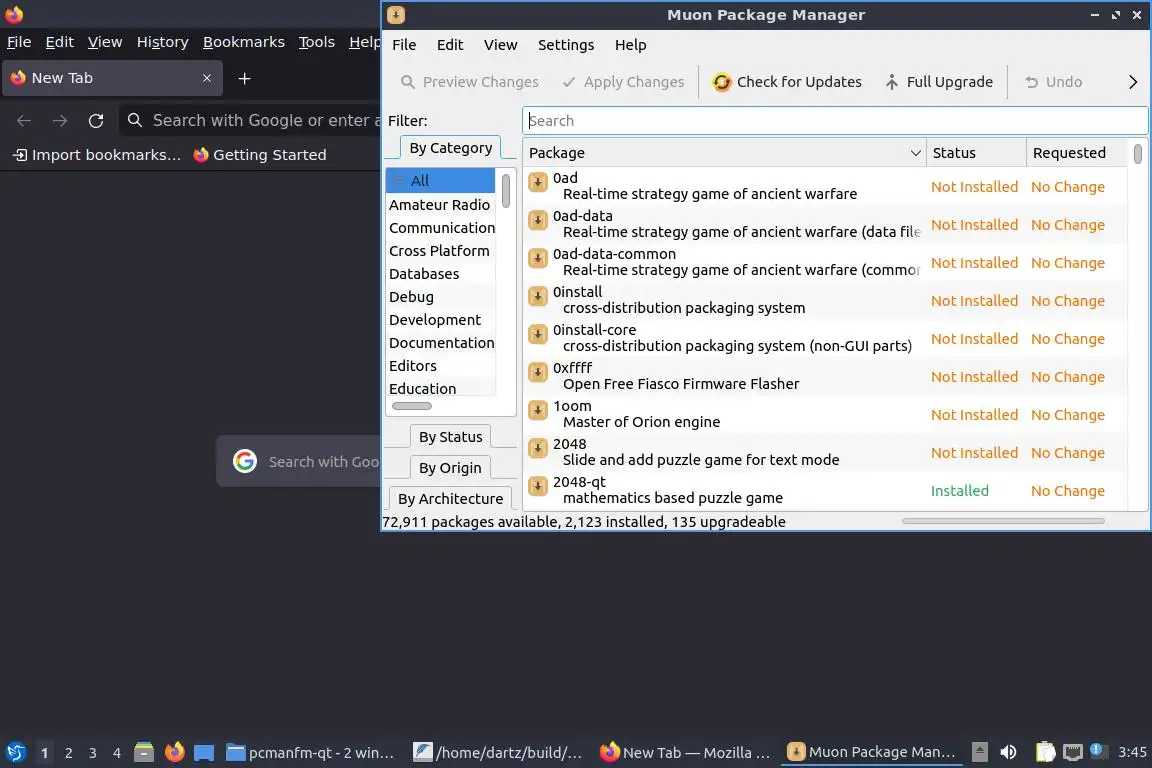The width and height of the screenshot is (1152, 768).
Task: Click the Muon app icon in title bar
Action: [396, 15]
